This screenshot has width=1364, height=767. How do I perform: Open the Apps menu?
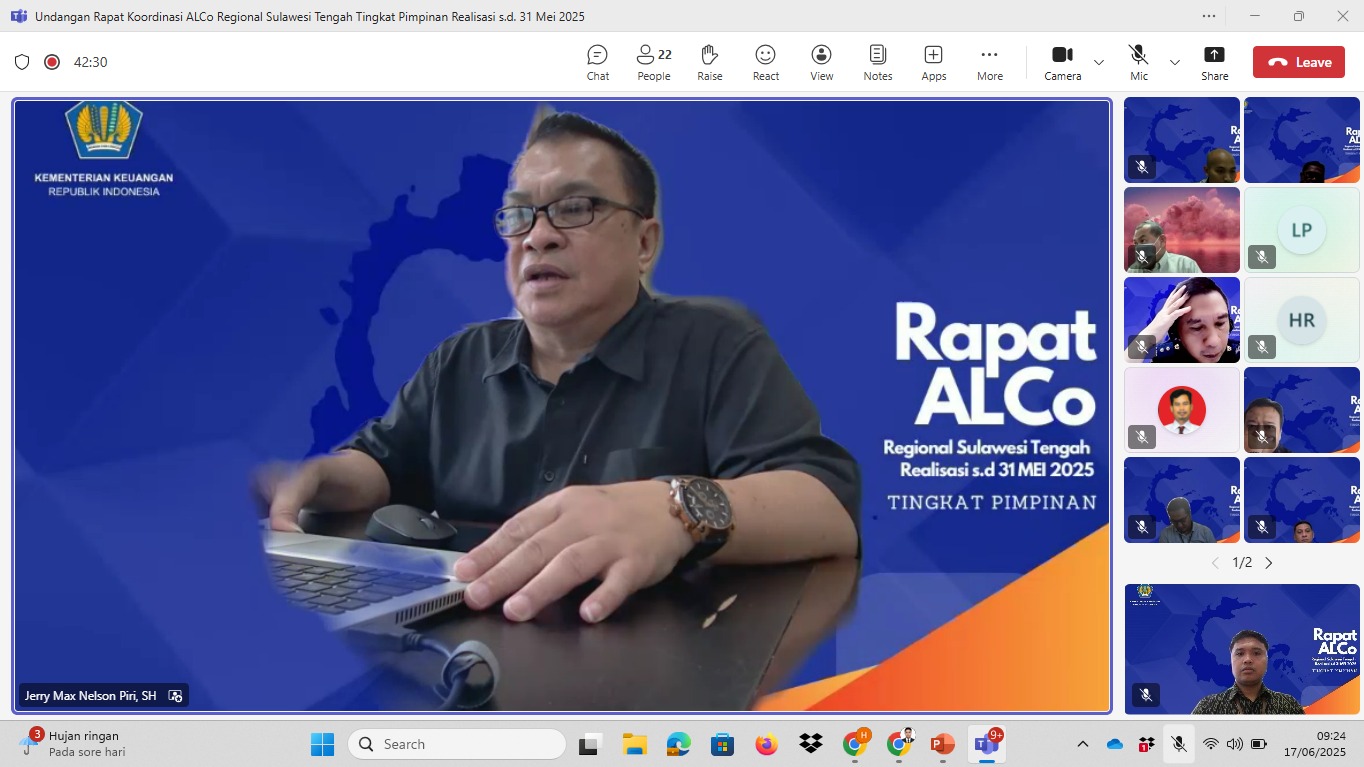tap(933, 62)
